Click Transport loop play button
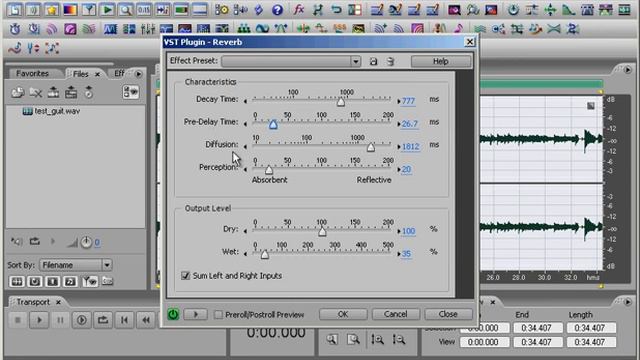 coord(103,320)
